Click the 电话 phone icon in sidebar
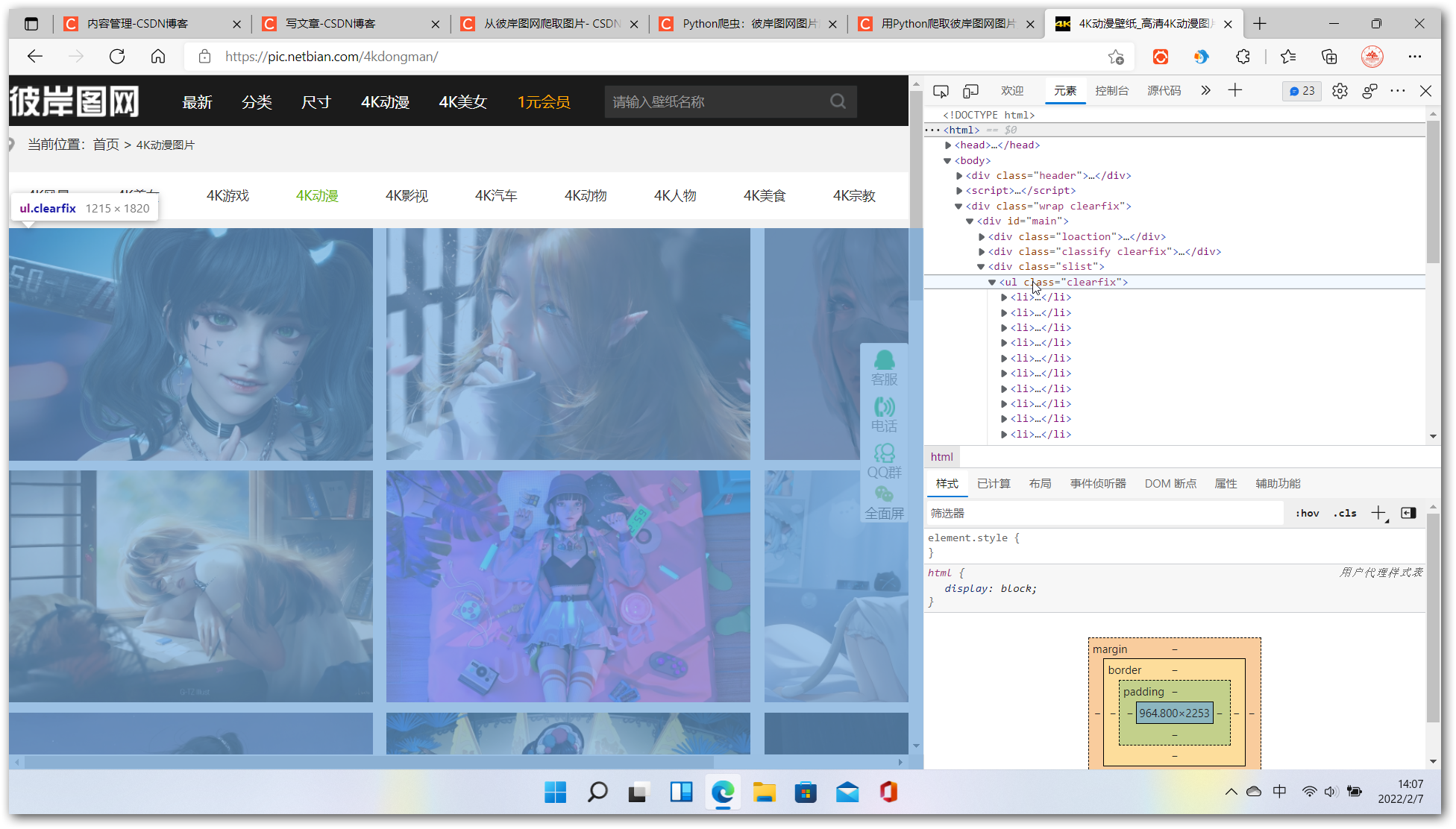 pos(885,415)
